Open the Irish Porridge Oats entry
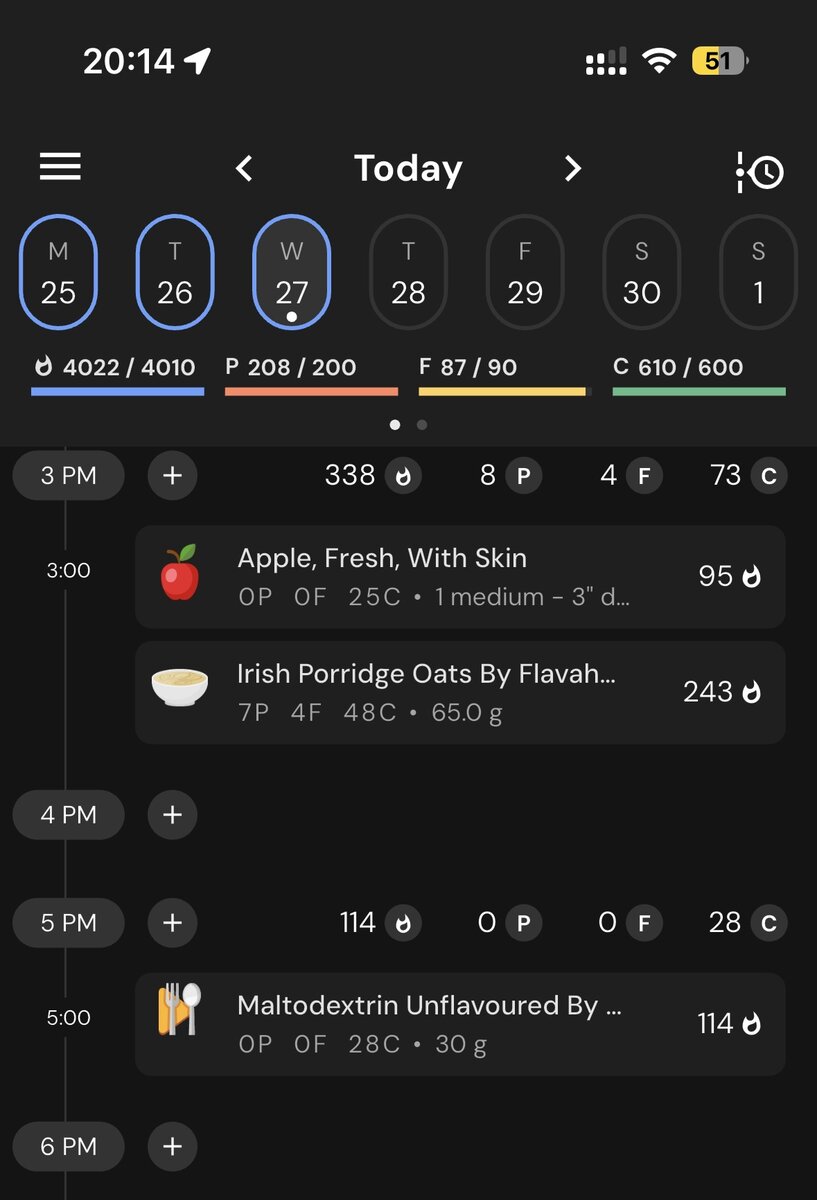Image resolution: width=817 pixels, height=1200 pixels. pyautogui.click(x=460, y=692)
